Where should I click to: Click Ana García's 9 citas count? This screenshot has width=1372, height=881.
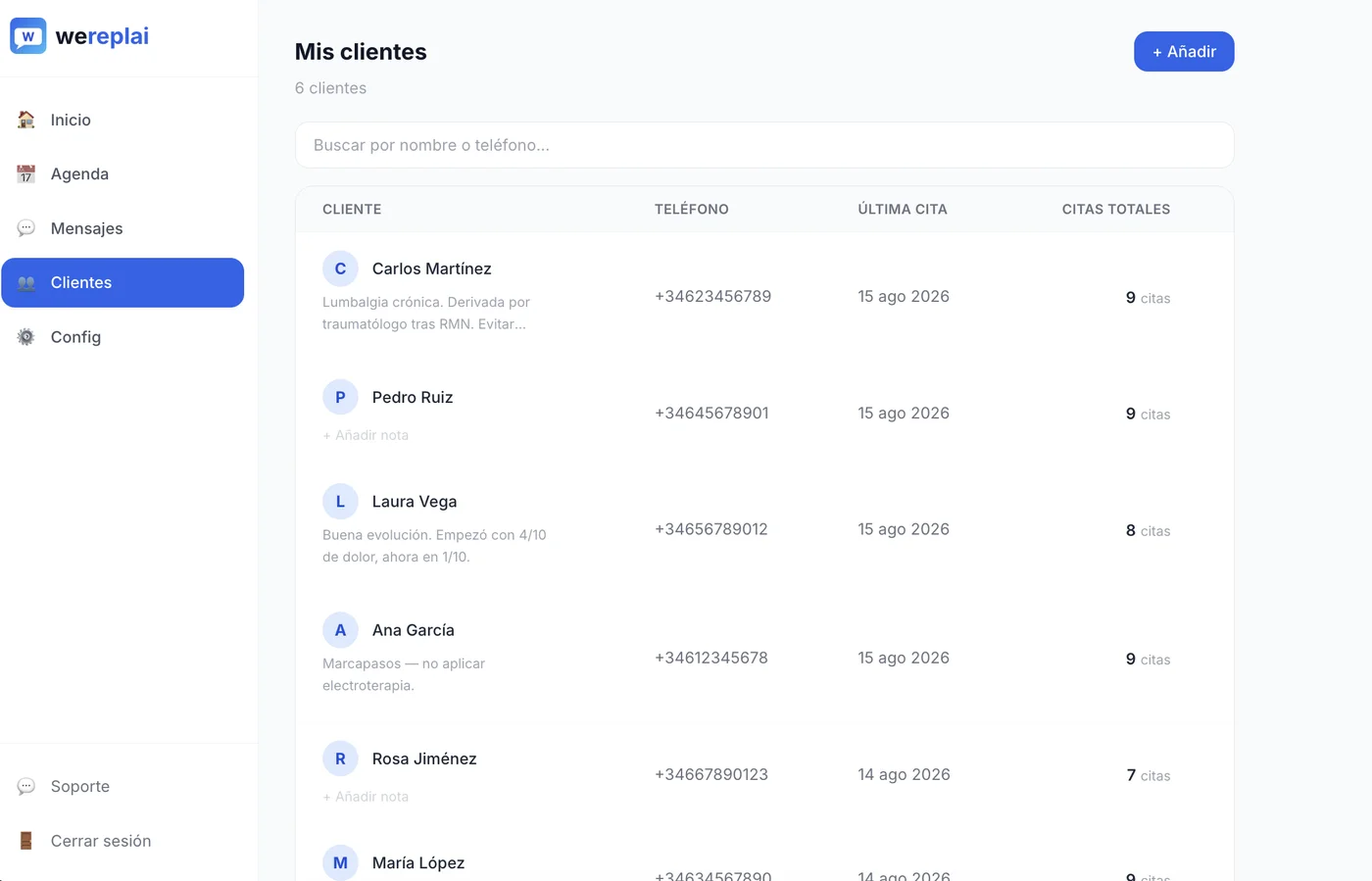(x=1149, y=659)
